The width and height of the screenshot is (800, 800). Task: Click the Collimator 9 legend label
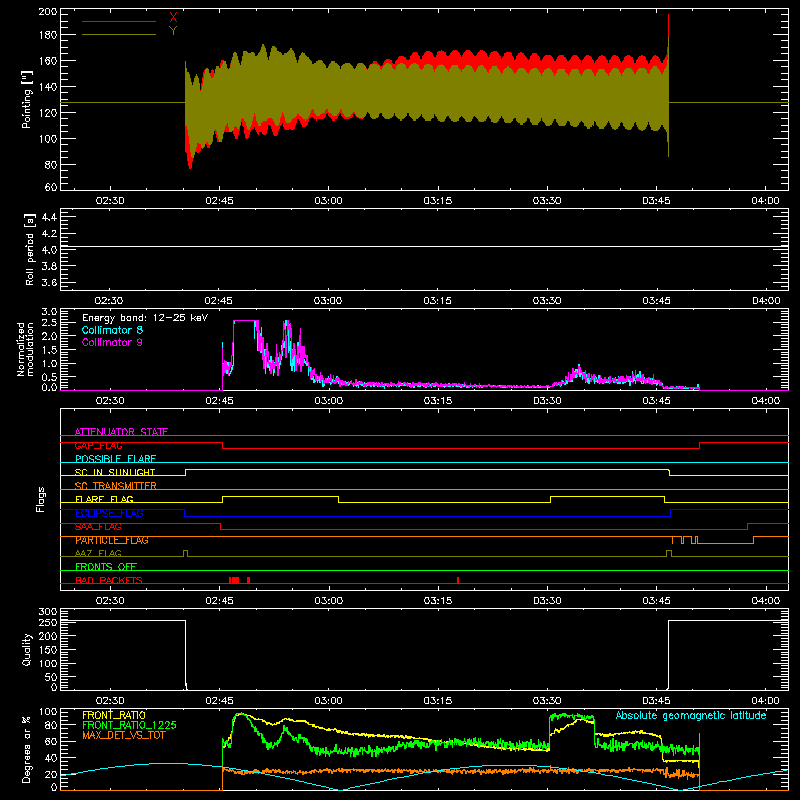pyautogui.click(x=112, y=342)
